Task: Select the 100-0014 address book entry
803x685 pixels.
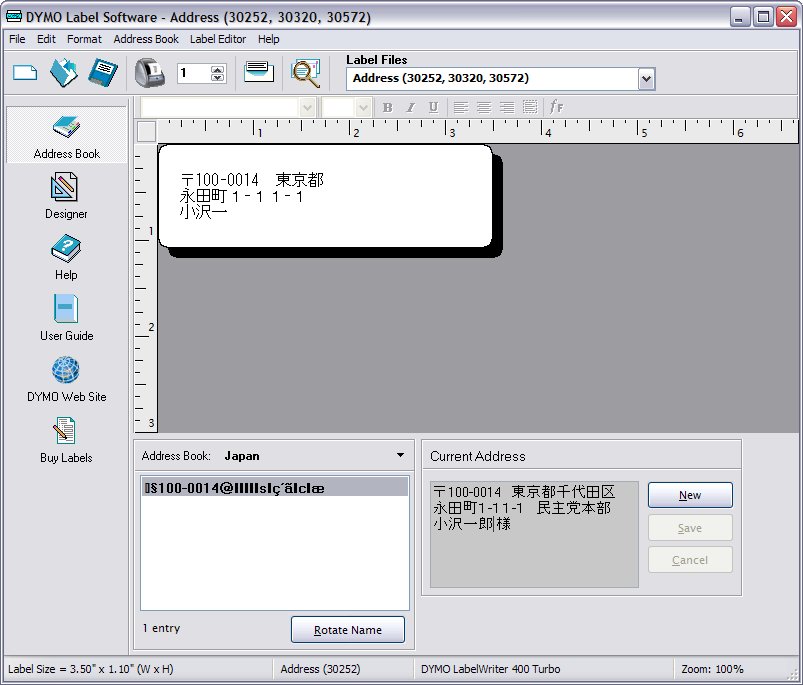Action: tap(275, 488)
